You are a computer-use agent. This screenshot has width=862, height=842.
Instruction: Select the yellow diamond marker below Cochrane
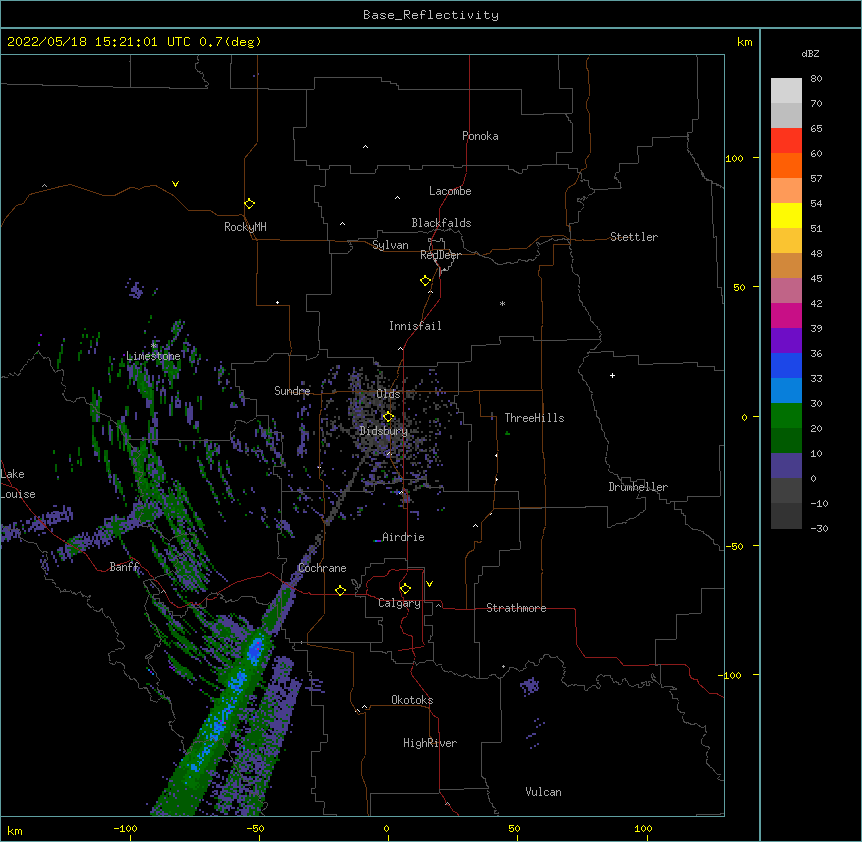pyautogui.click(x=340, y=591)
